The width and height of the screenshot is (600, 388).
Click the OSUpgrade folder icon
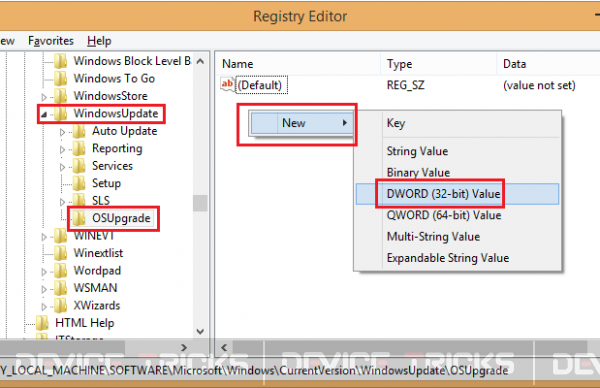point(79,218)
